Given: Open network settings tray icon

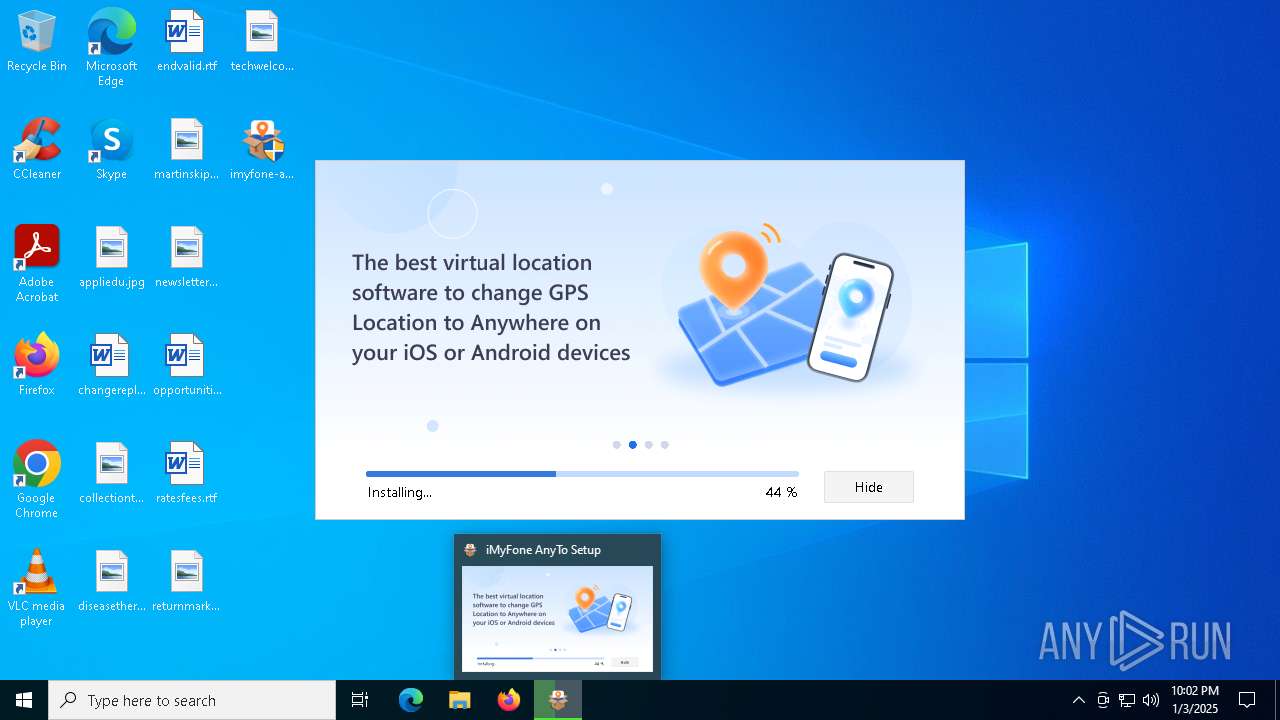Looking at the screenshot, I should [1127, 700].
